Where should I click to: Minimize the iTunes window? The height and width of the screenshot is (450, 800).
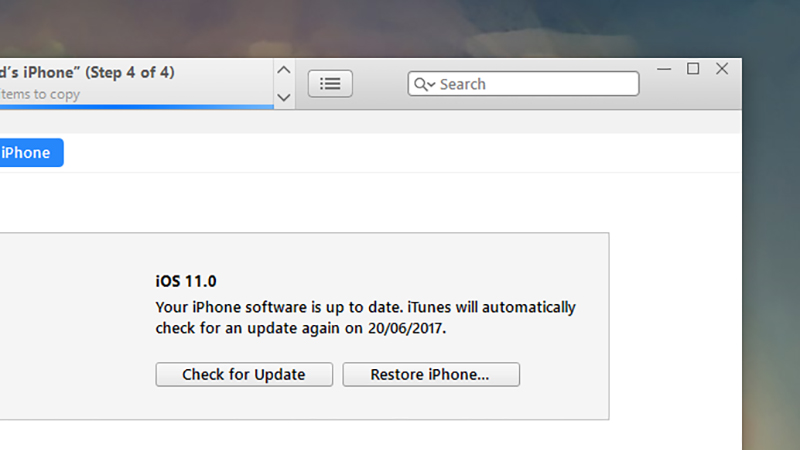click(x=664, y=69)
